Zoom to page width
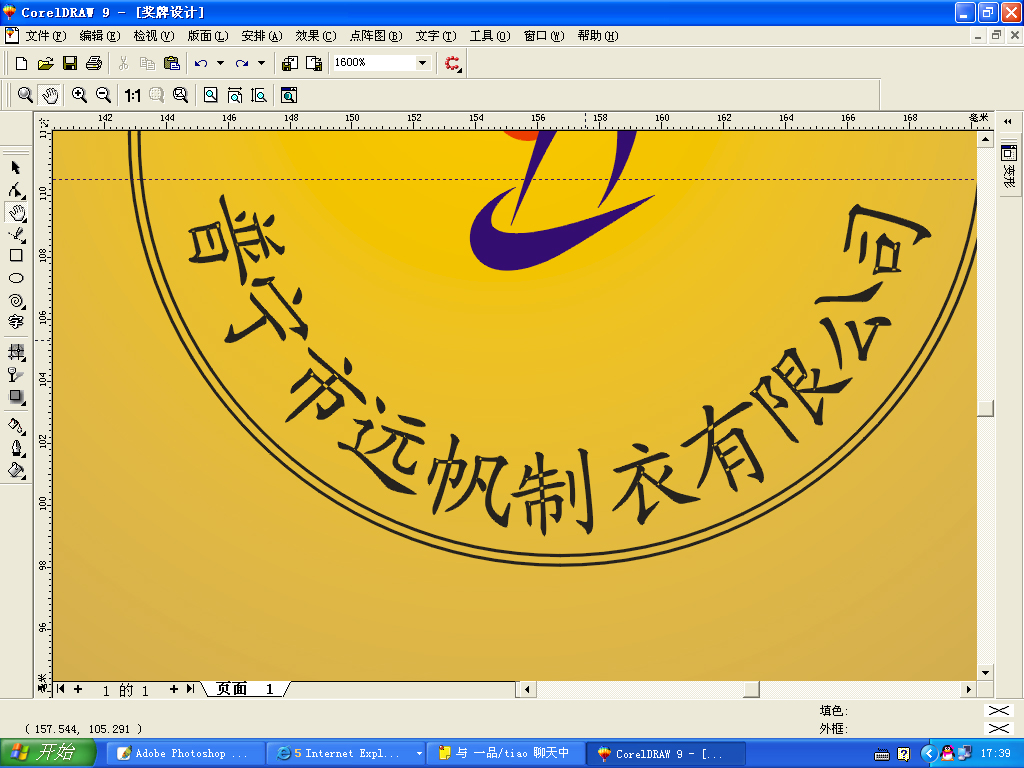Image resolution: width=1024 pixels, height=768 pixels. click(235, 95)
